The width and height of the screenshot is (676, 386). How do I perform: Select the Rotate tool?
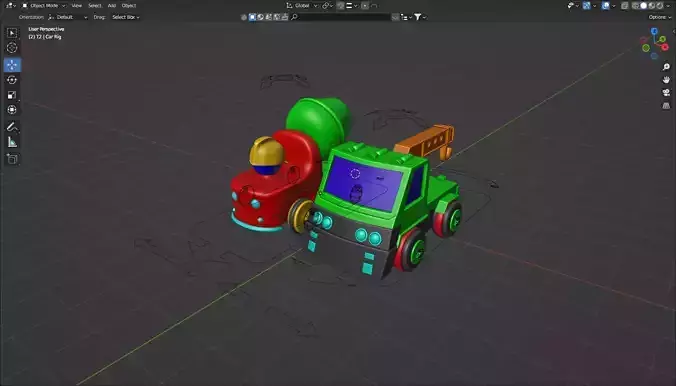point(12,80)
